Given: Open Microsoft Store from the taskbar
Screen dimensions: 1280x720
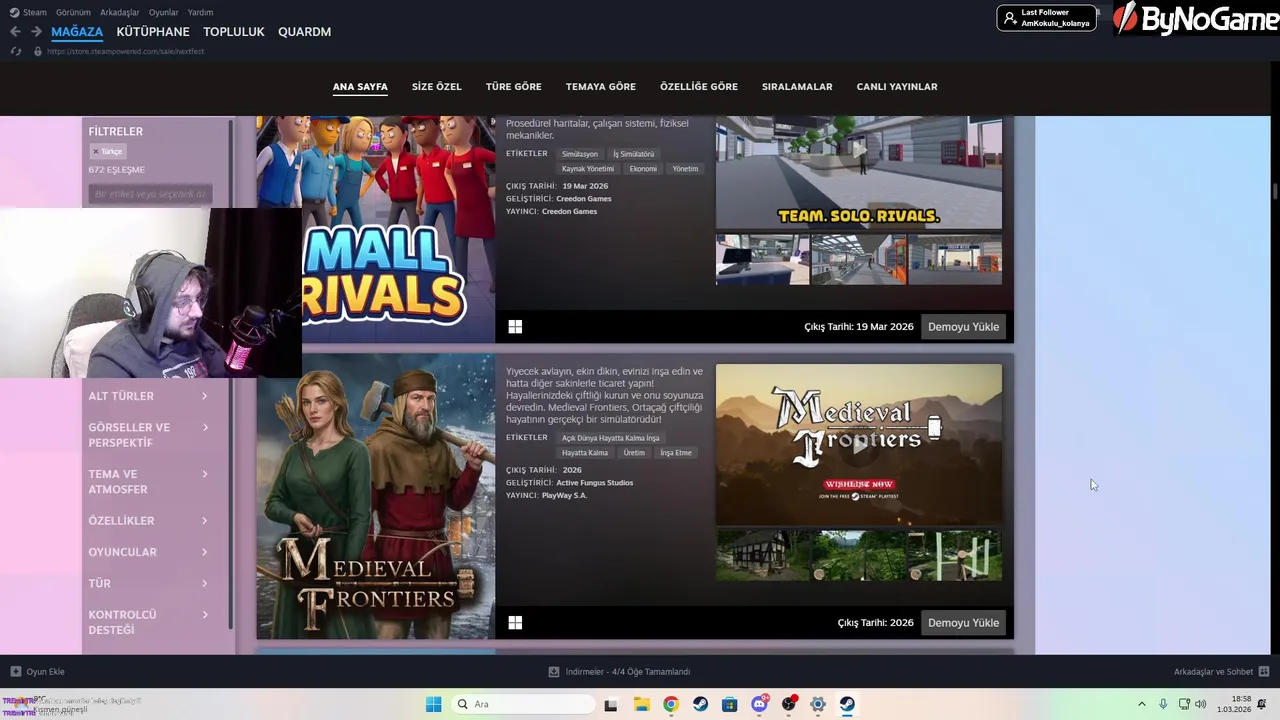Looking at the screenshot, I should click(x=730, y=704).
